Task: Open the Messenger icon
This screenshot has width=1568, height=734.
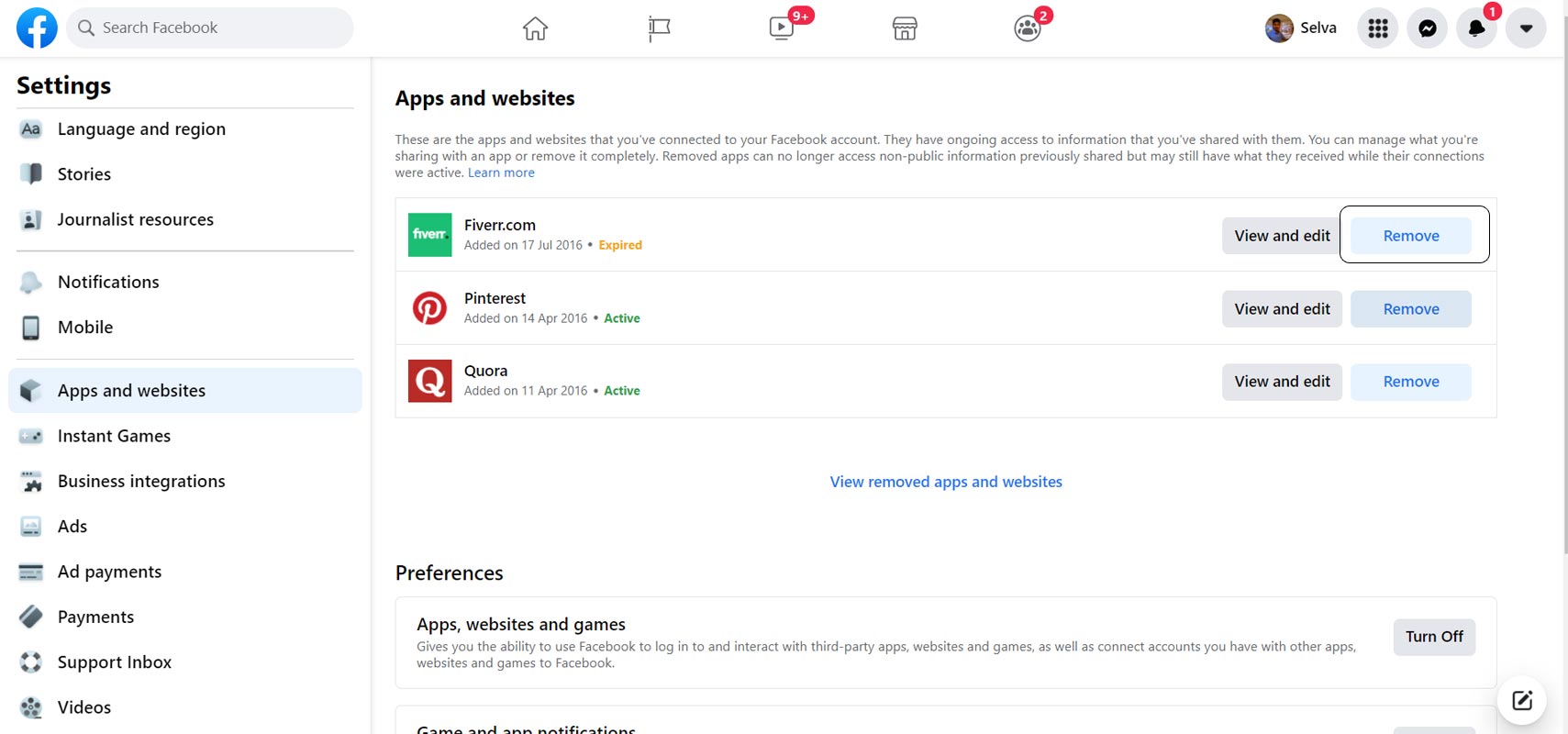Action: pyautogui.click(x=1427, y=28)
